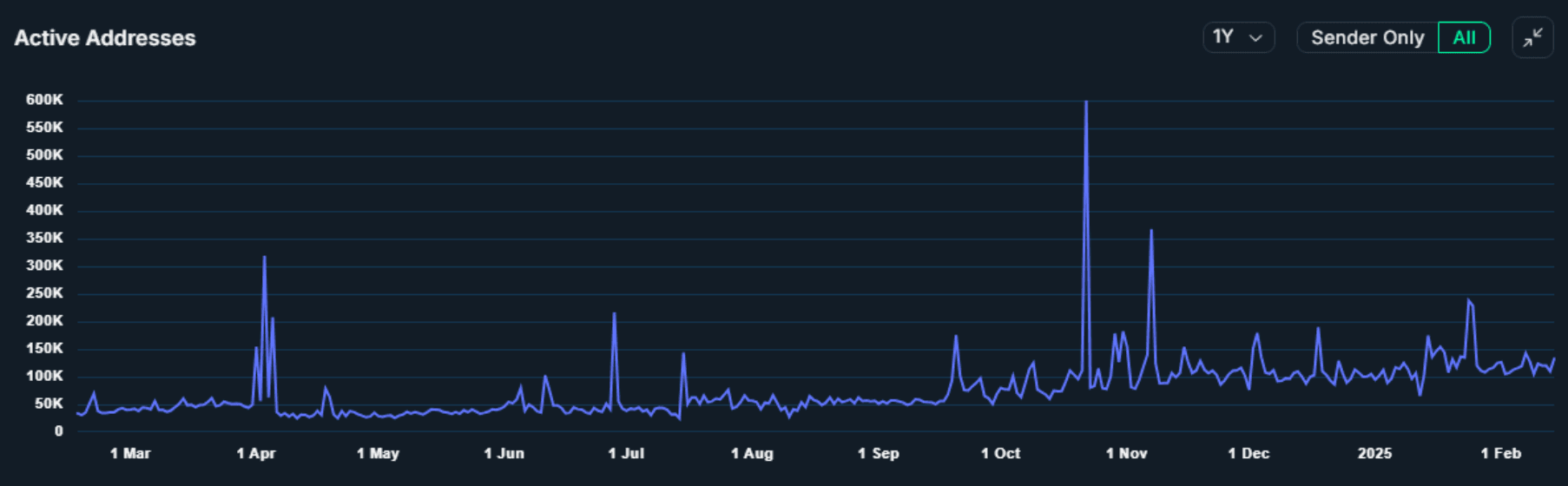This screenshot has height=486, width=1568.
Task: Switch to Sender Only addresses
Action: [1367, 37]
